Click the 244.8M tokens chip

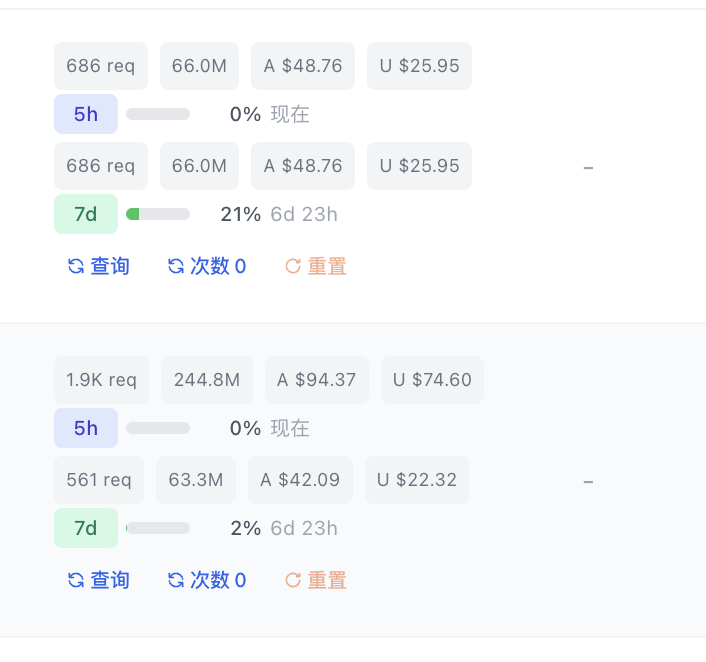click(x=207, y=380)
